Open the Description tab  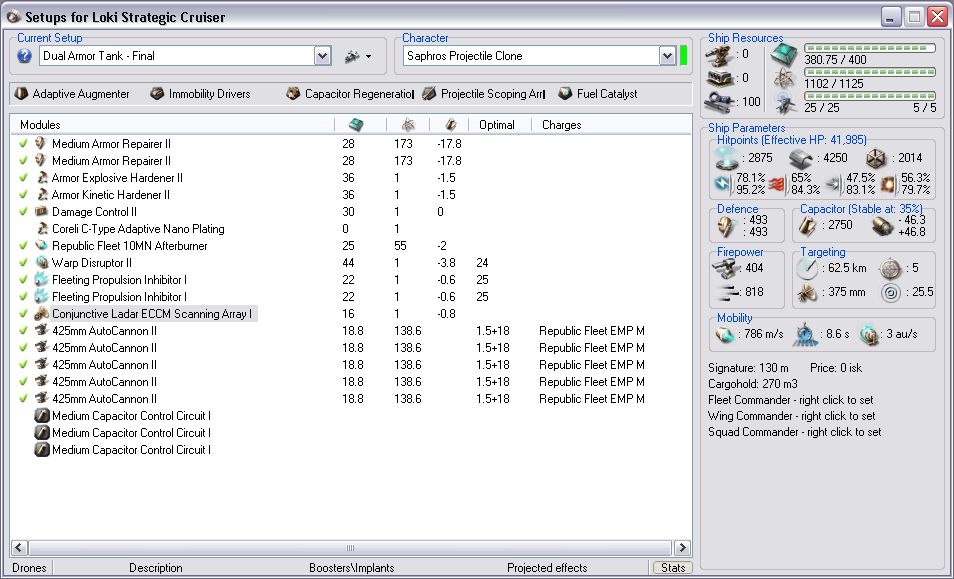click(x=156, y=568)
